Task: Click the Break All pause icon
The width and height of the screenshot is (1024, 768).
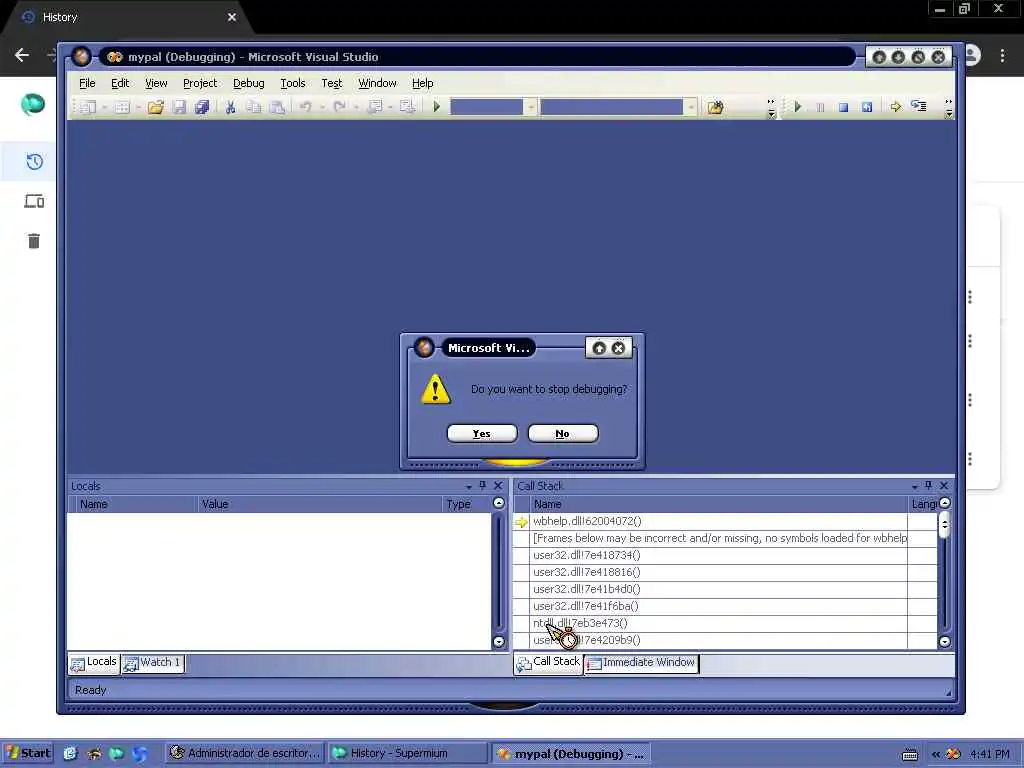Action: click(x=820, y=107)
